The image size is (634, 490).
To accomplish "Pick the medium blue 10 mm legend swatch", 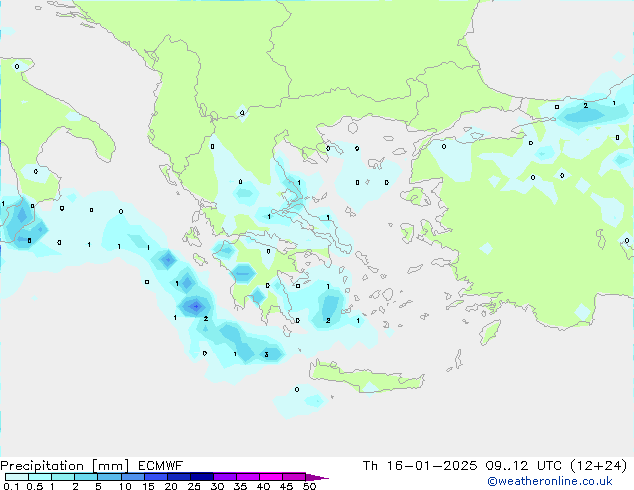I will click(x=133, y=476).
